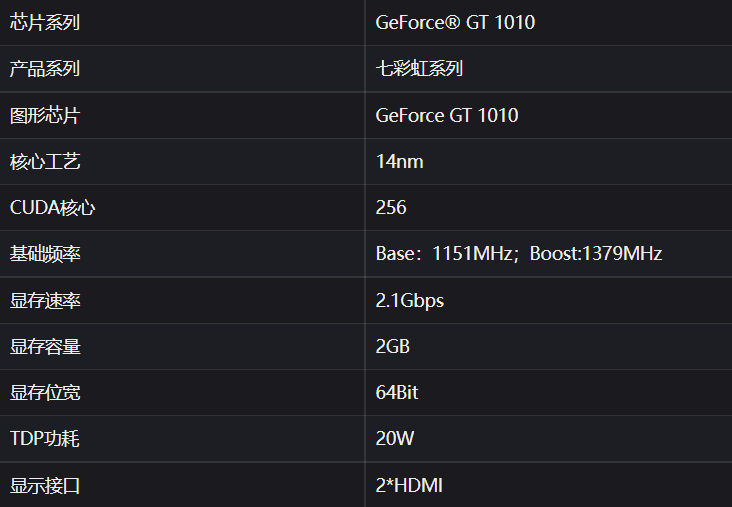
Task: Select the 2.1Gbps memory speed value
Action: tap(410, 300)
